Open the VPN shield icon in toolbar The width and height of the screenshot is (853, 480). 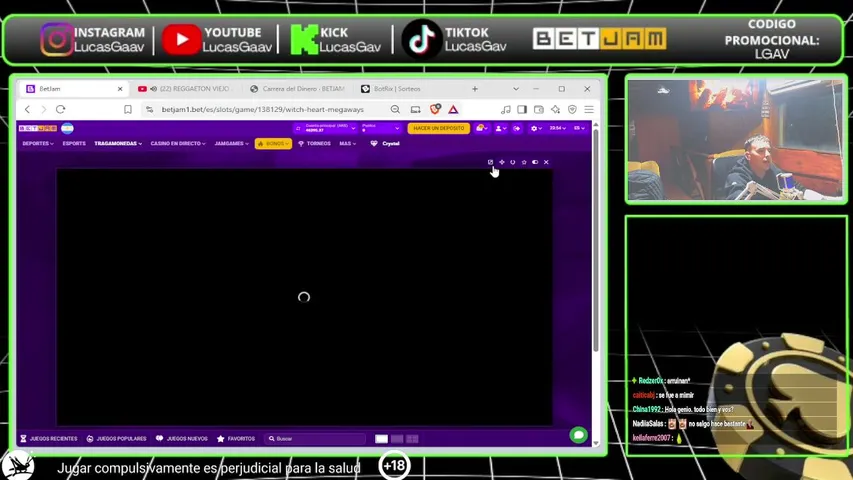(572, 109)
